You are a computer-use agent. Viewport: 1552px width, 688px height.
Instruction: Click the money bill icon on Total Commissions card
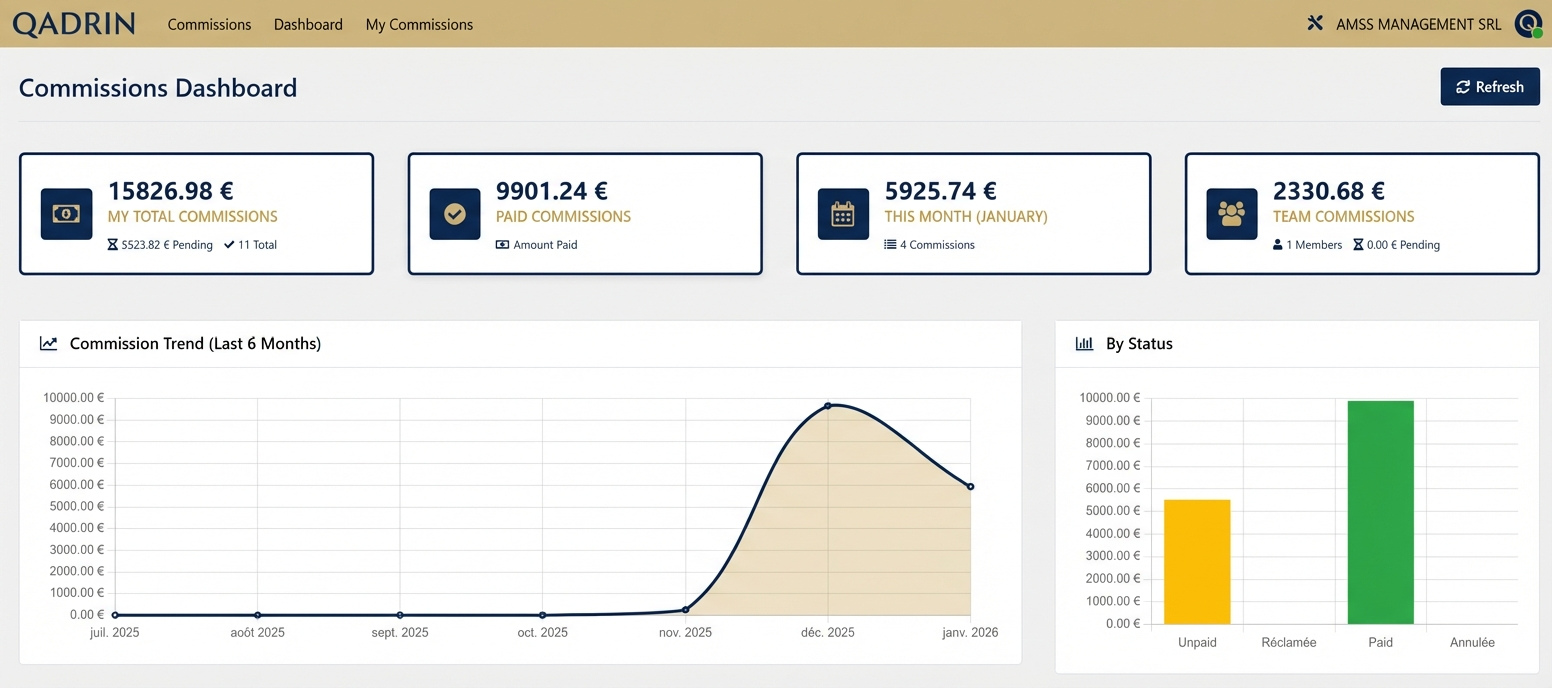click(x=66, y=214)
